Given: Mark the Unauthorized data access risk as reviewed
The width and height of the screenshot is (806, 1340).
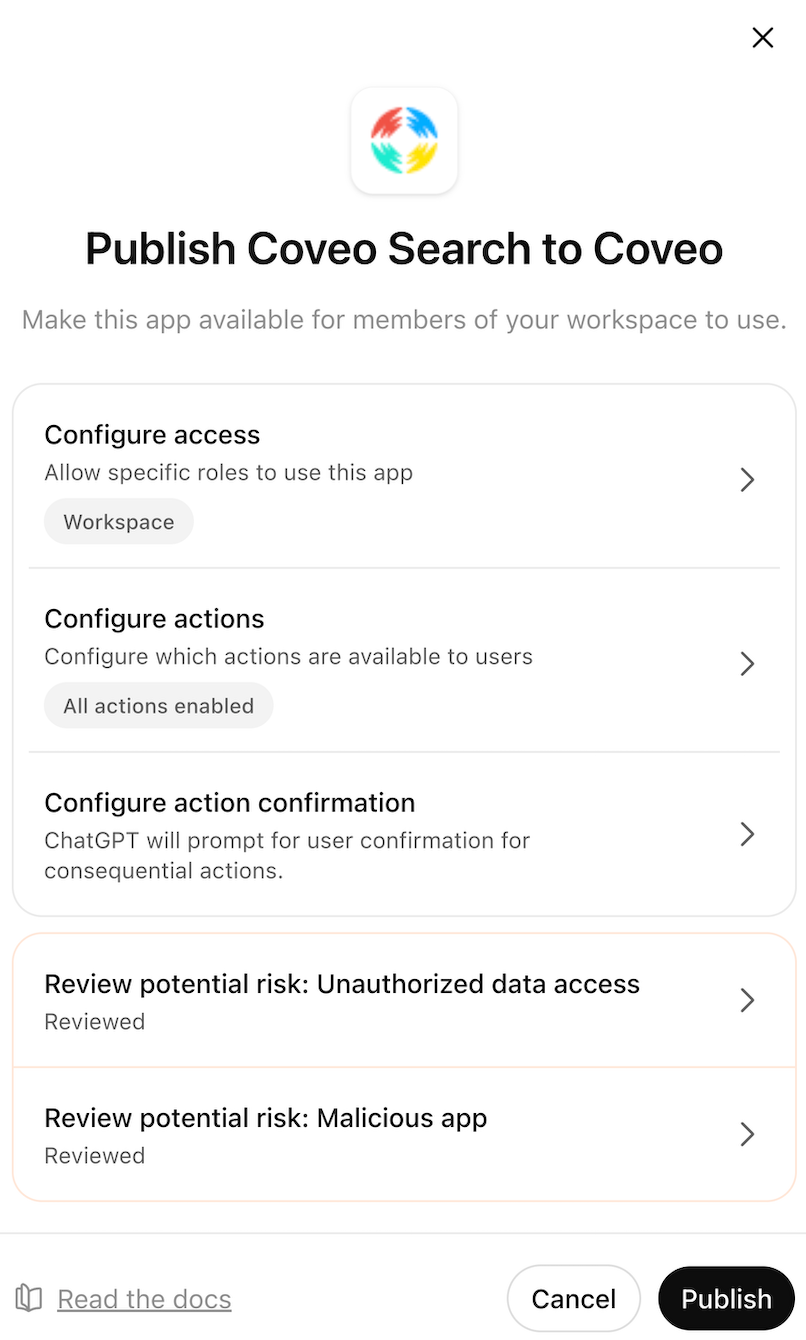Looking at the screenshot, I should (400, 999).
